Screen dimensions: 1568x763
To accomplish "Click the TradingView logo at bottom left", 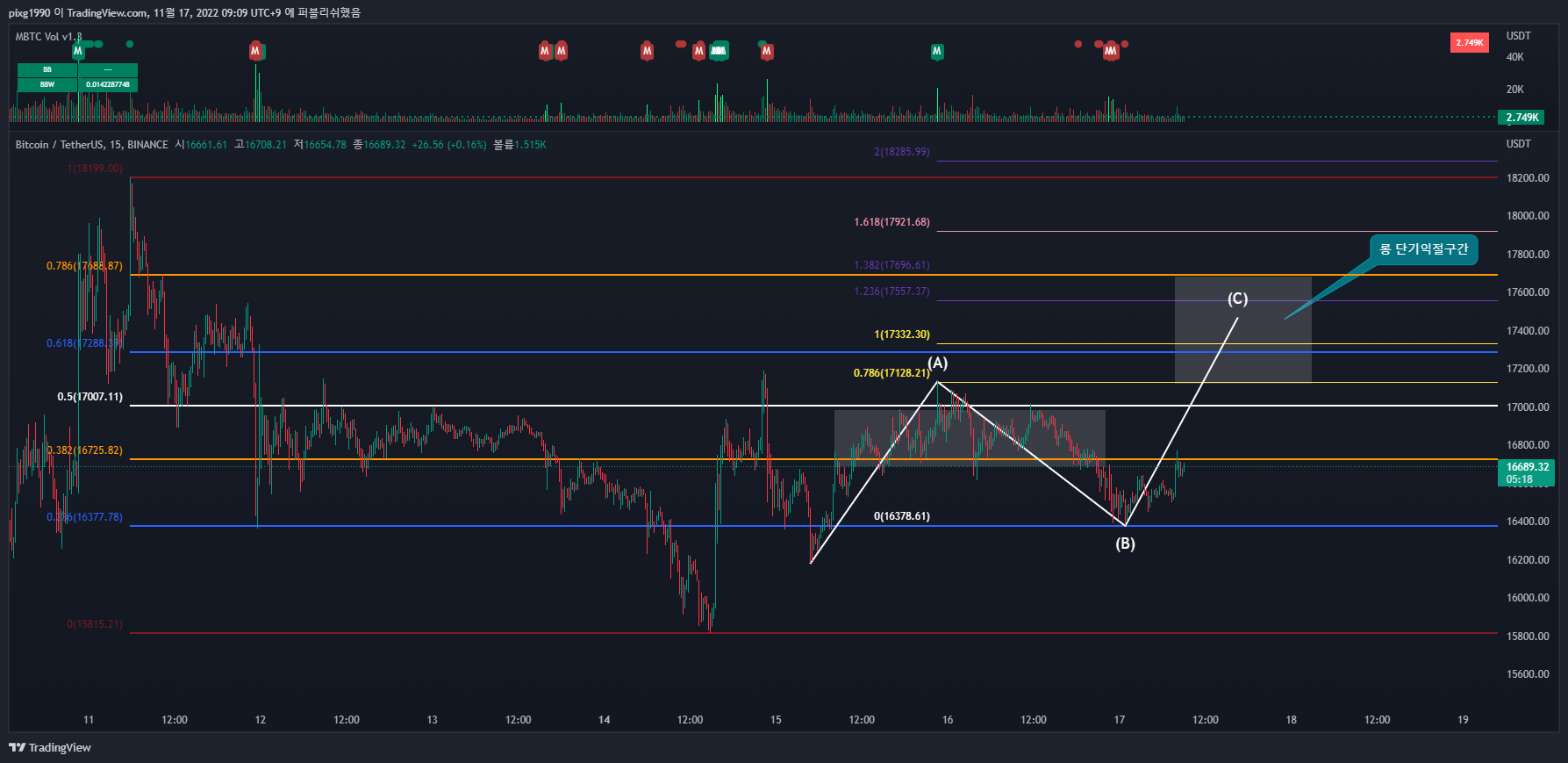I will tap(50, 747).
